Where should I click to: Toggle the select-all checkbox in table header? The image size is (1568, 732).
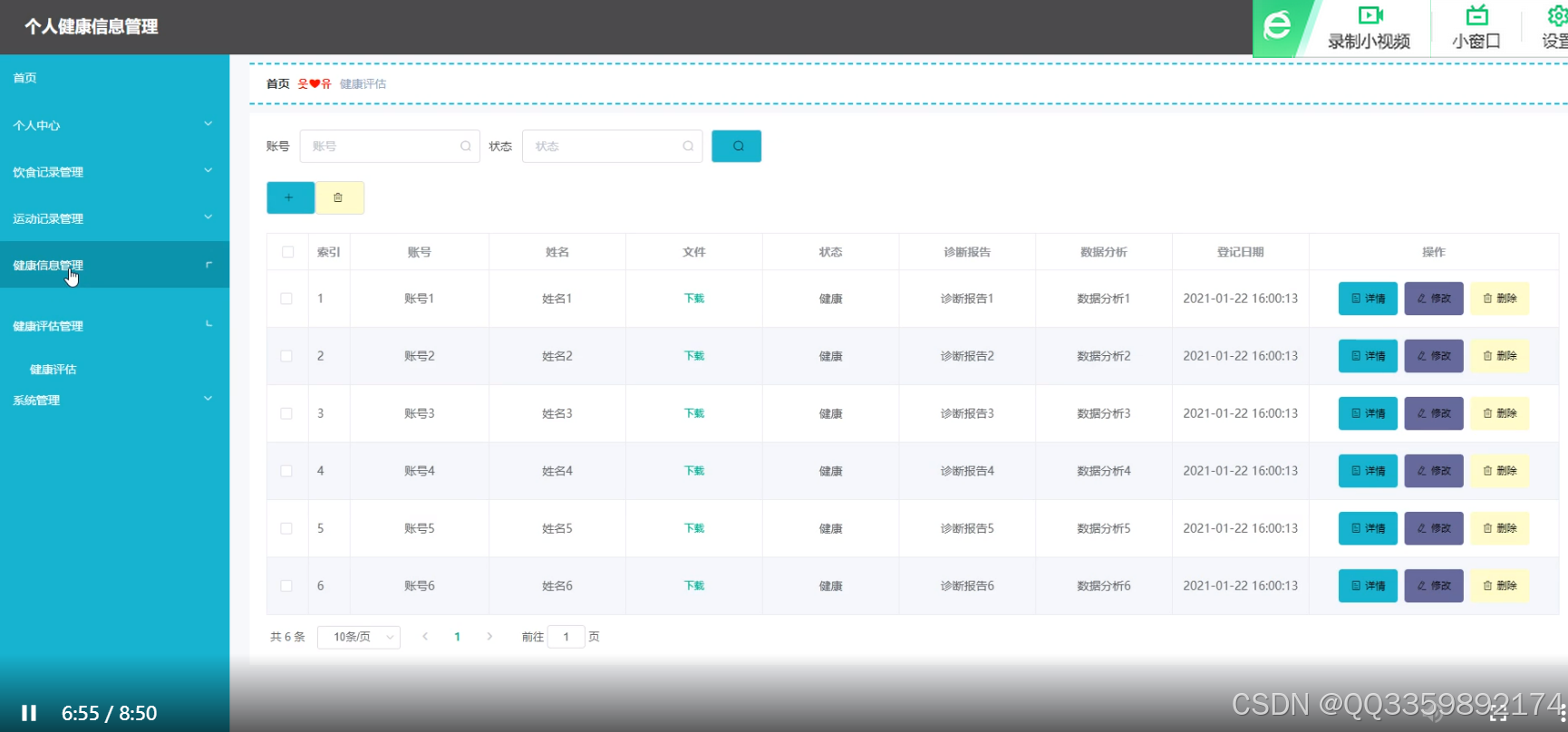click(287, 252)
